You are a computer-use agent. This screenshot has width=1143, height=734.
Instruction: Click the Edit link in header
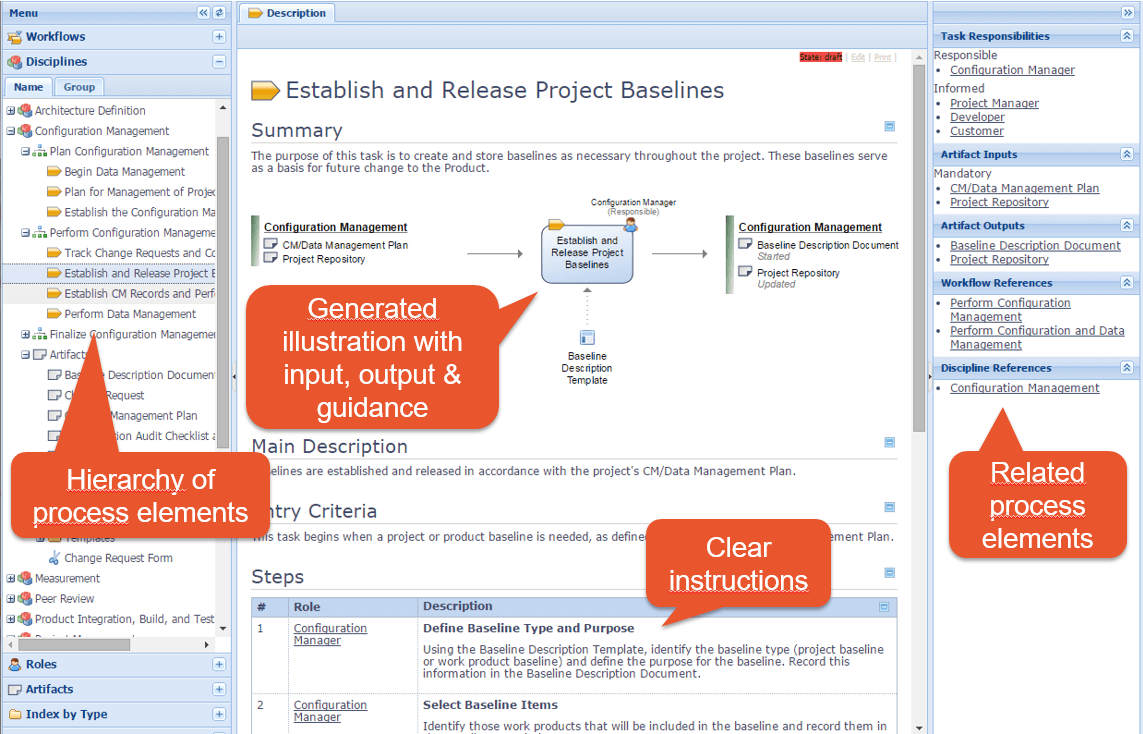point(858,57)
